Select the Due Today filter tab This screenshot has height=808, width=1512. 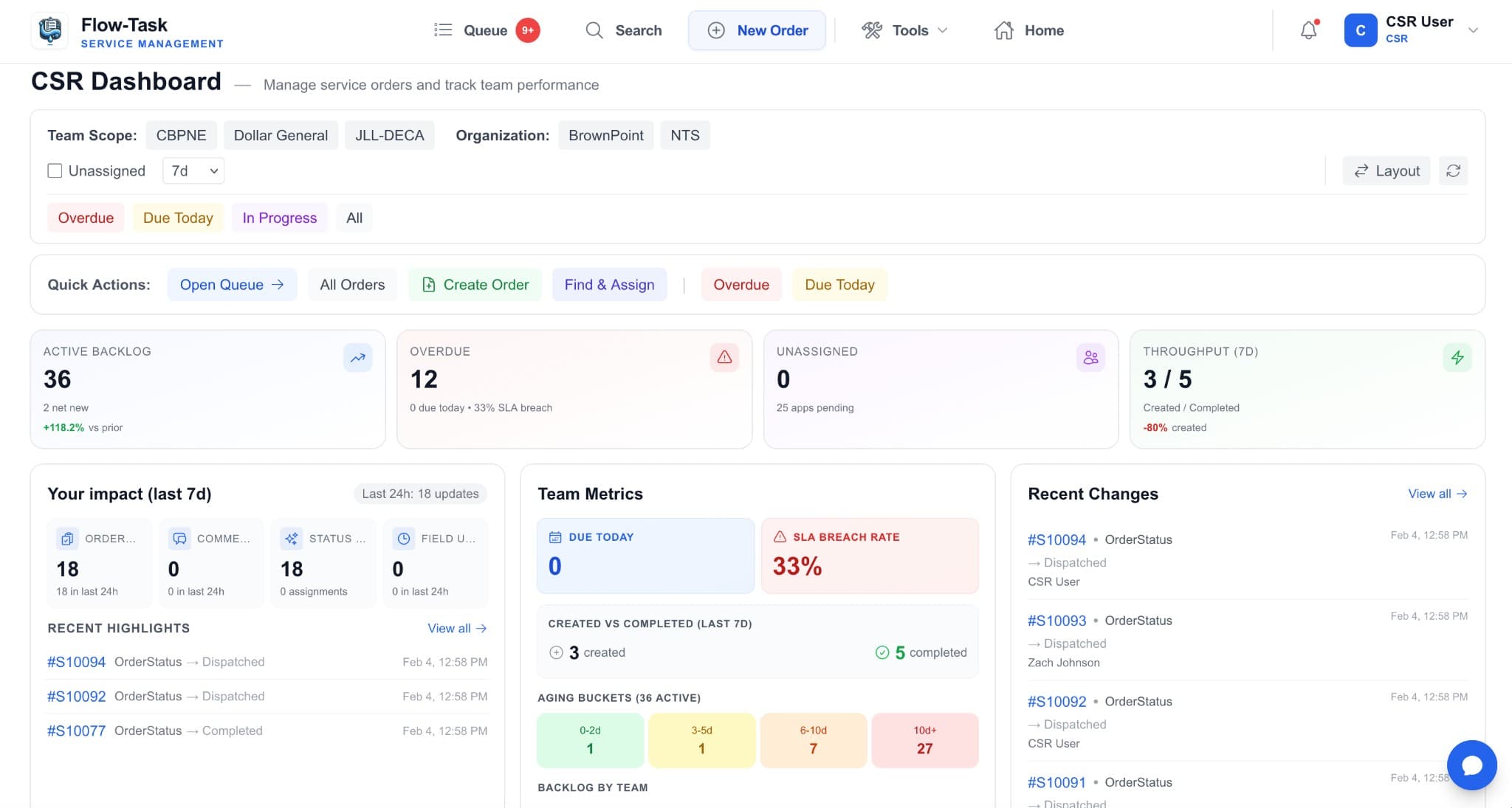point(178,218)
